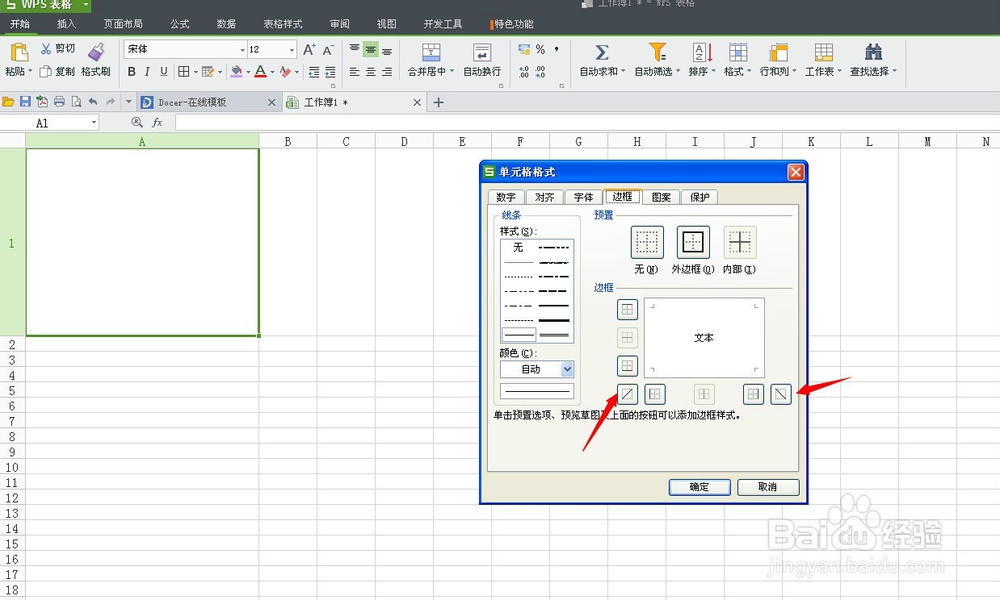The height and width of the screenshot is (600, 1000).
Task: Switch to the 字体 tab in the dialog
Action: (x=584, y=197)
